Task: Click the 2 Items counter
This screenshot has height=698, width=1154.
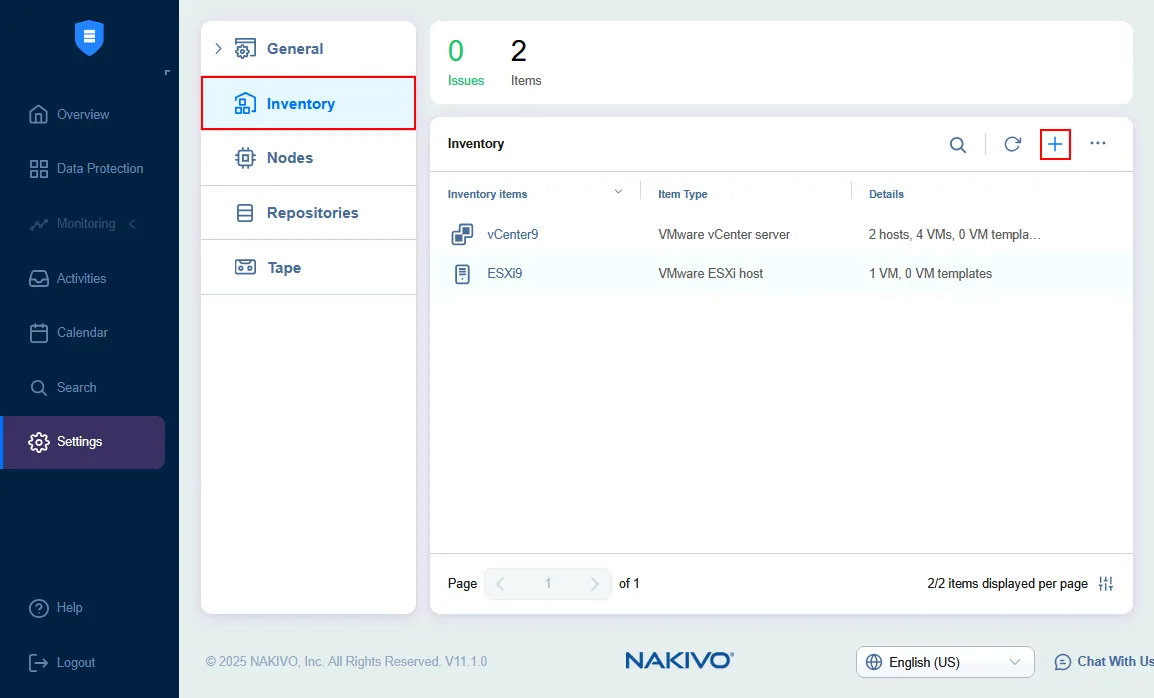Action: [x=525, y=63]
